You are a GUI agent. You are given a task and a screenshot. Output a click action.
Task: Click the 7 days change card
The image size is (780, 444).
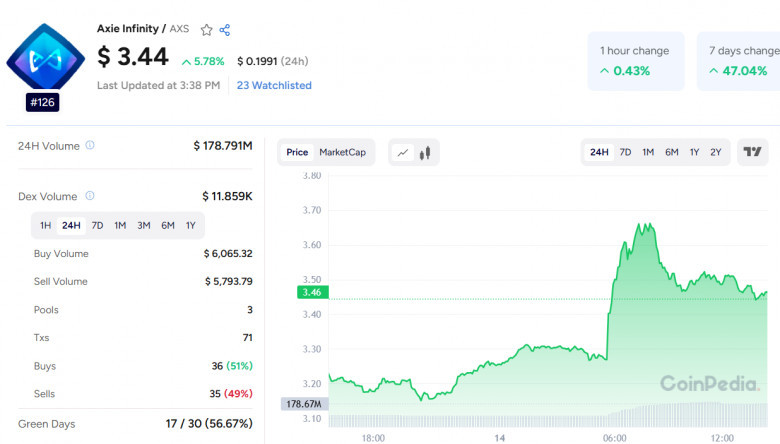coord(739,61)
